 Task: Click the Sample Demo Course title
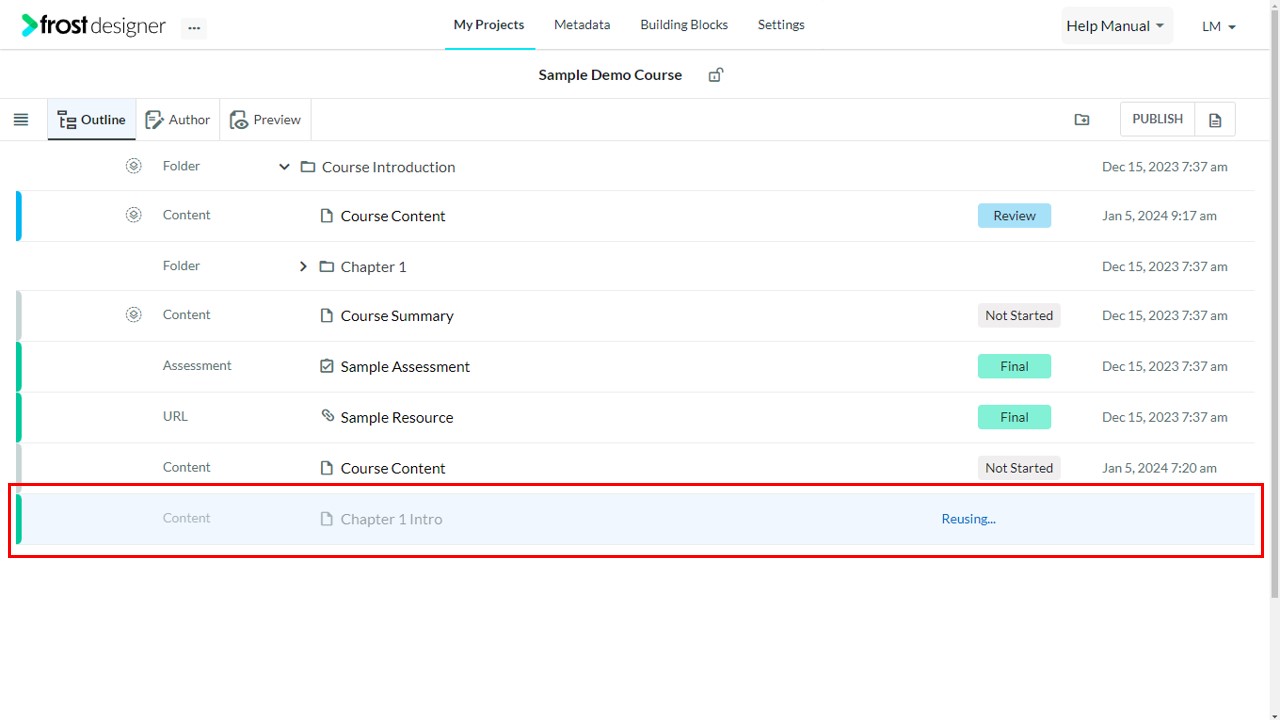point(610,75)
